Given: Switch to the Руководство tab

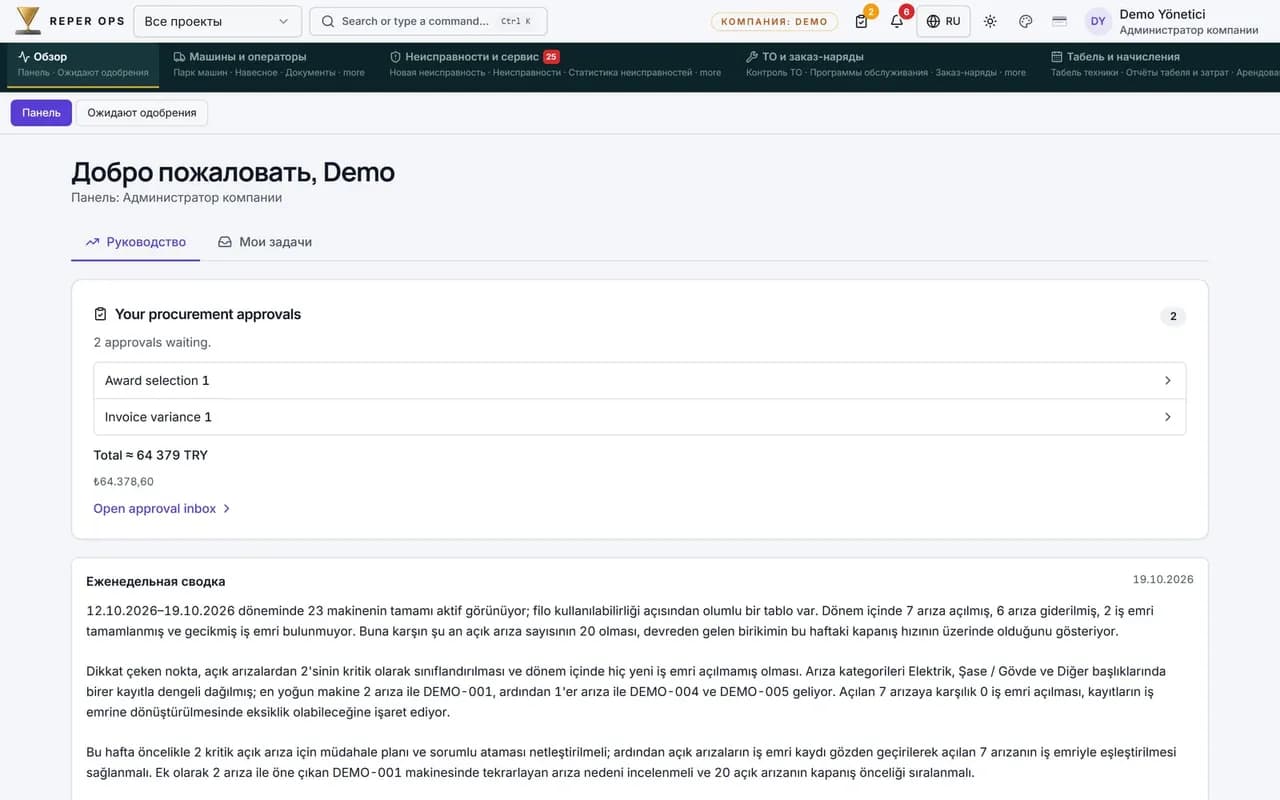Looking at the screenshot, I should (135, 242).
